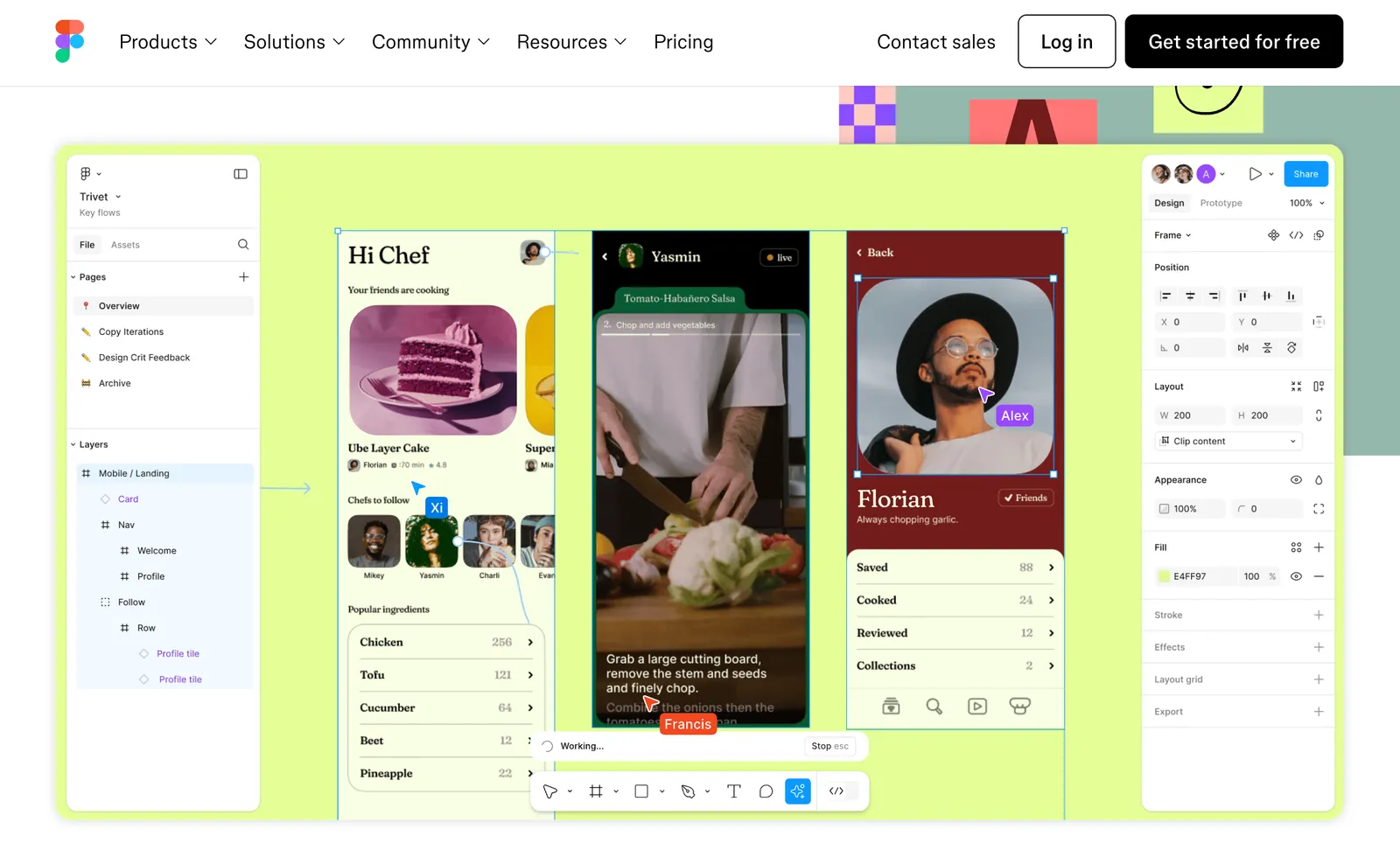Flip the selection horizontally
This screenshot has height=864, width=1400.
pos(1243,347)
